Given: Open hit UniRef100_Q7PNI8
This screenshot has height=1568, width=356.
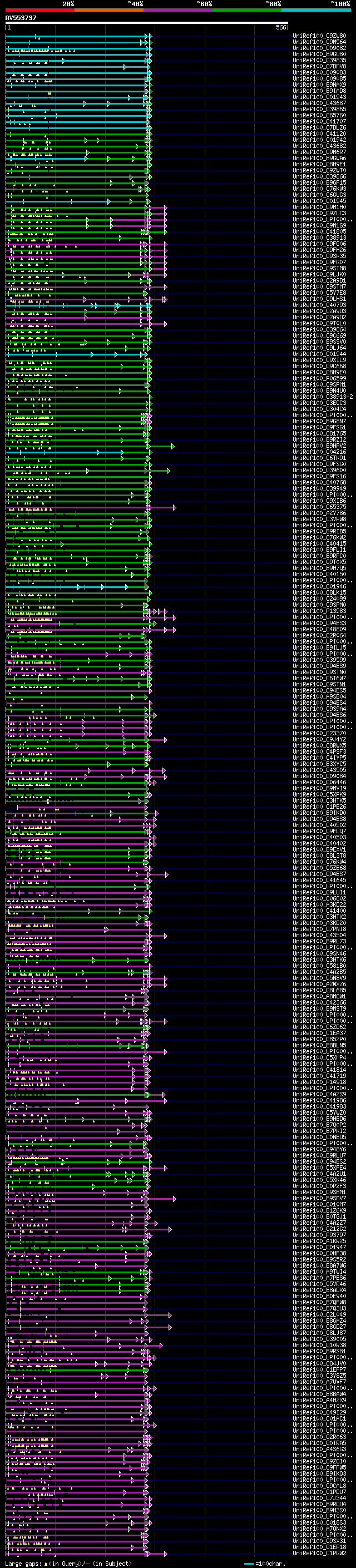Looking at the screenshot, I should [x=319, y=929].
